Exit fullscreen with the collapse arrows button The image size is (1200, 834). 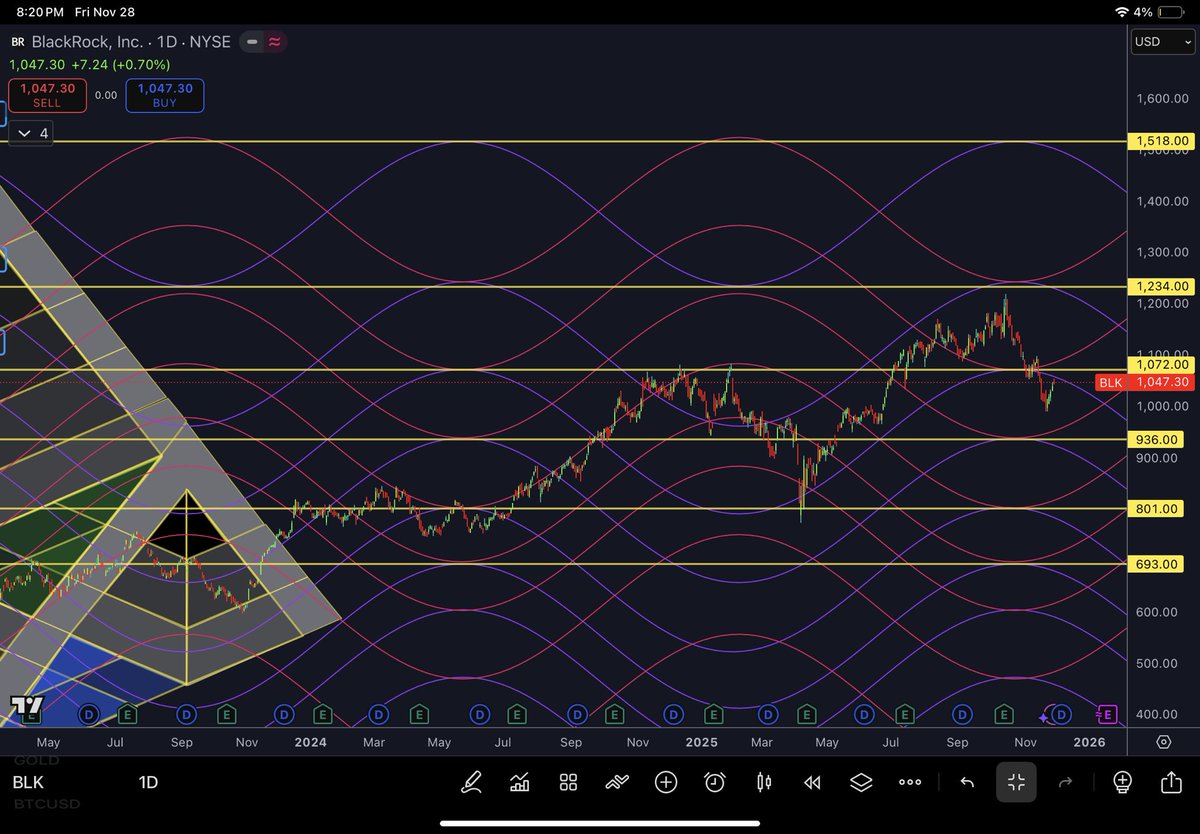[1016, 782]
